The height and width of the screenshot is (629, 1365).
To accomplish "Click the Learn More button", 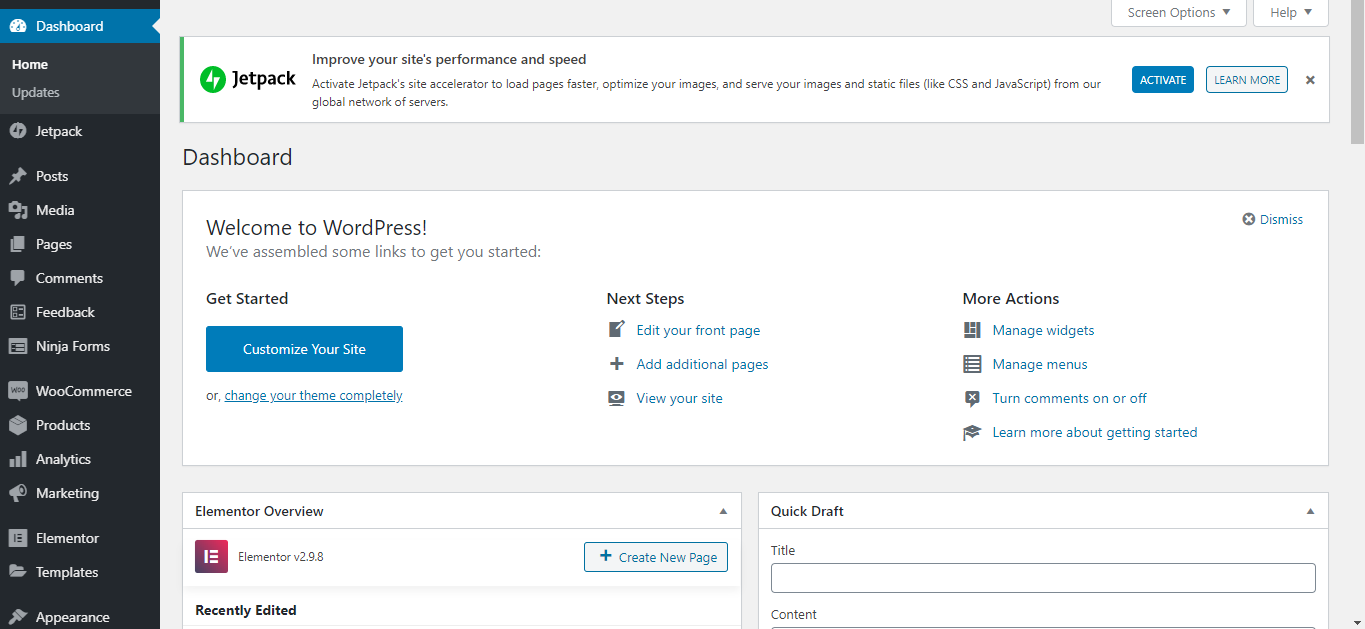I will pos(1247,80).
